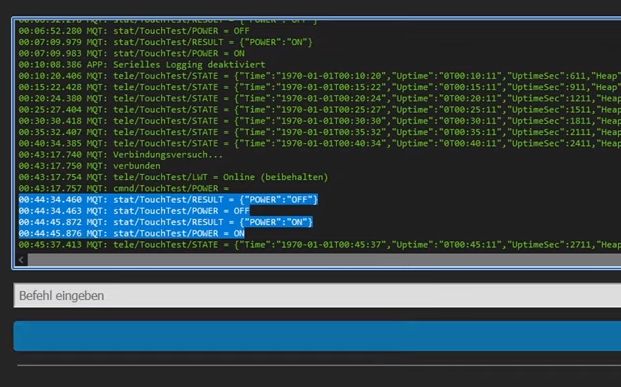Screen dimensions: 621x387
Task: Click the 'tele/TouchTest/LWT = Online (beibehalten)' line
Action: (173, 177)
